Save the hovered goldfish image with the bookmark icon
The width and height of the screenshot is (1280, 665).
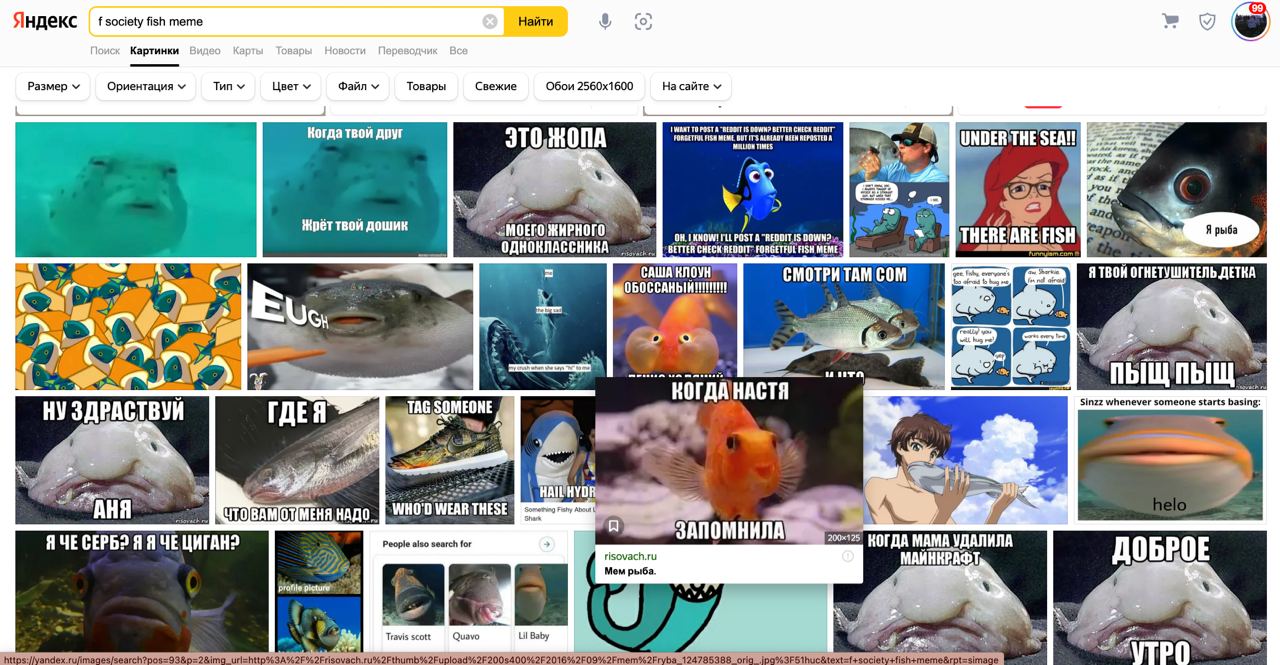click(614, 526)
